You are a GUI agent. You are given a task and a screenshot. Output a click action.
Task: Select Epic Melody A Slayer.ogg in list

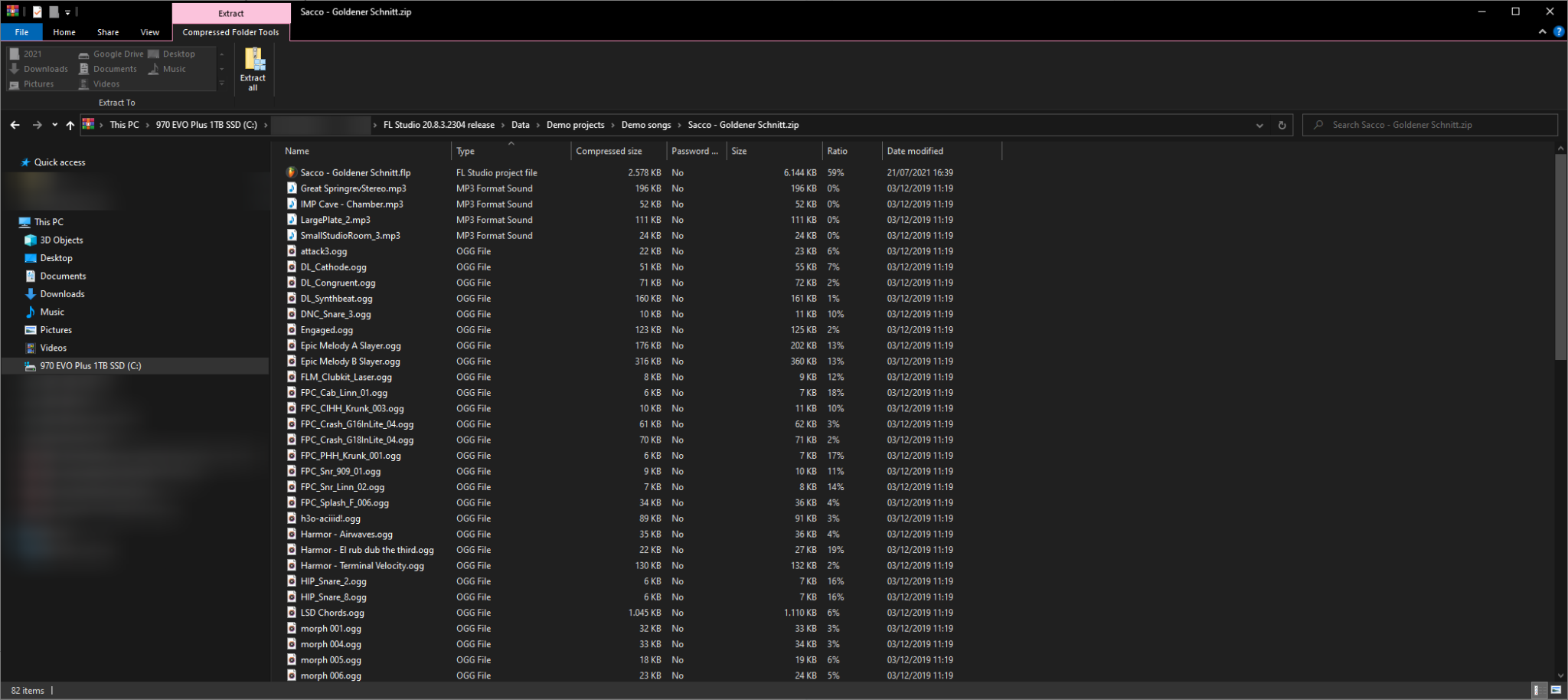click(351, 345)
